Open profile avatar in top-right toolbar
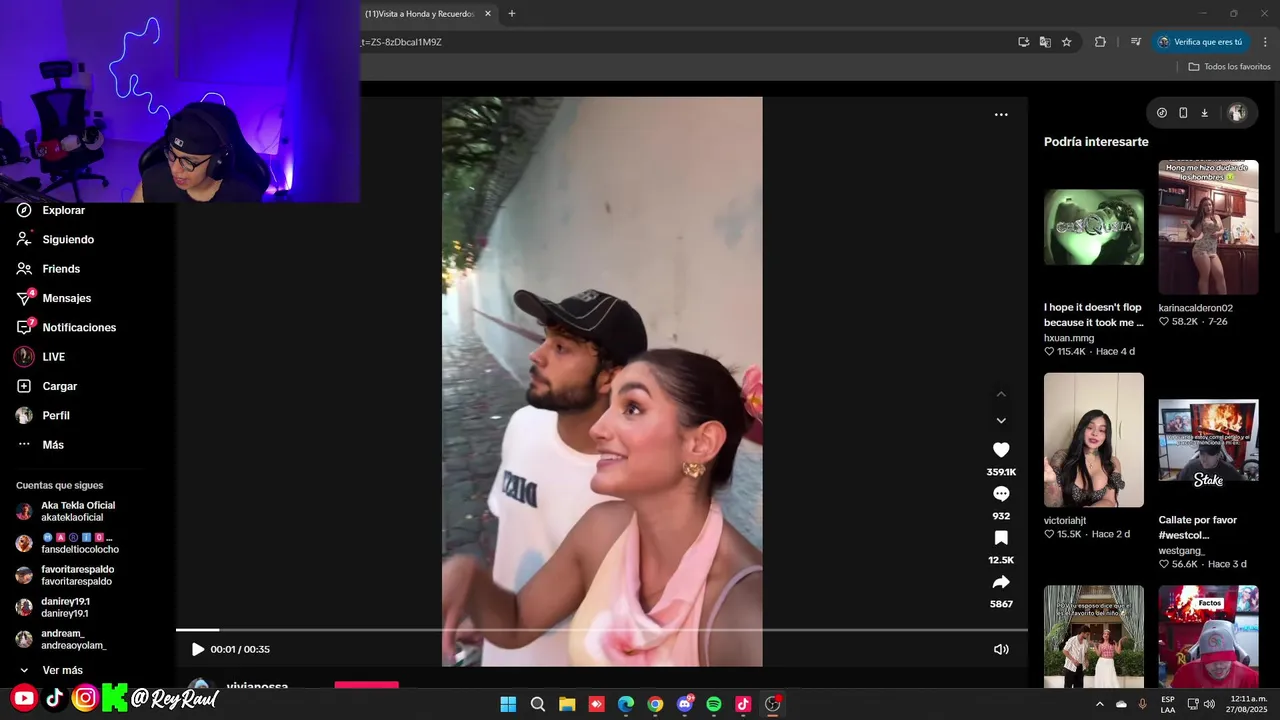Screen dimensions: 1280x720 (x=1237, y=113)
